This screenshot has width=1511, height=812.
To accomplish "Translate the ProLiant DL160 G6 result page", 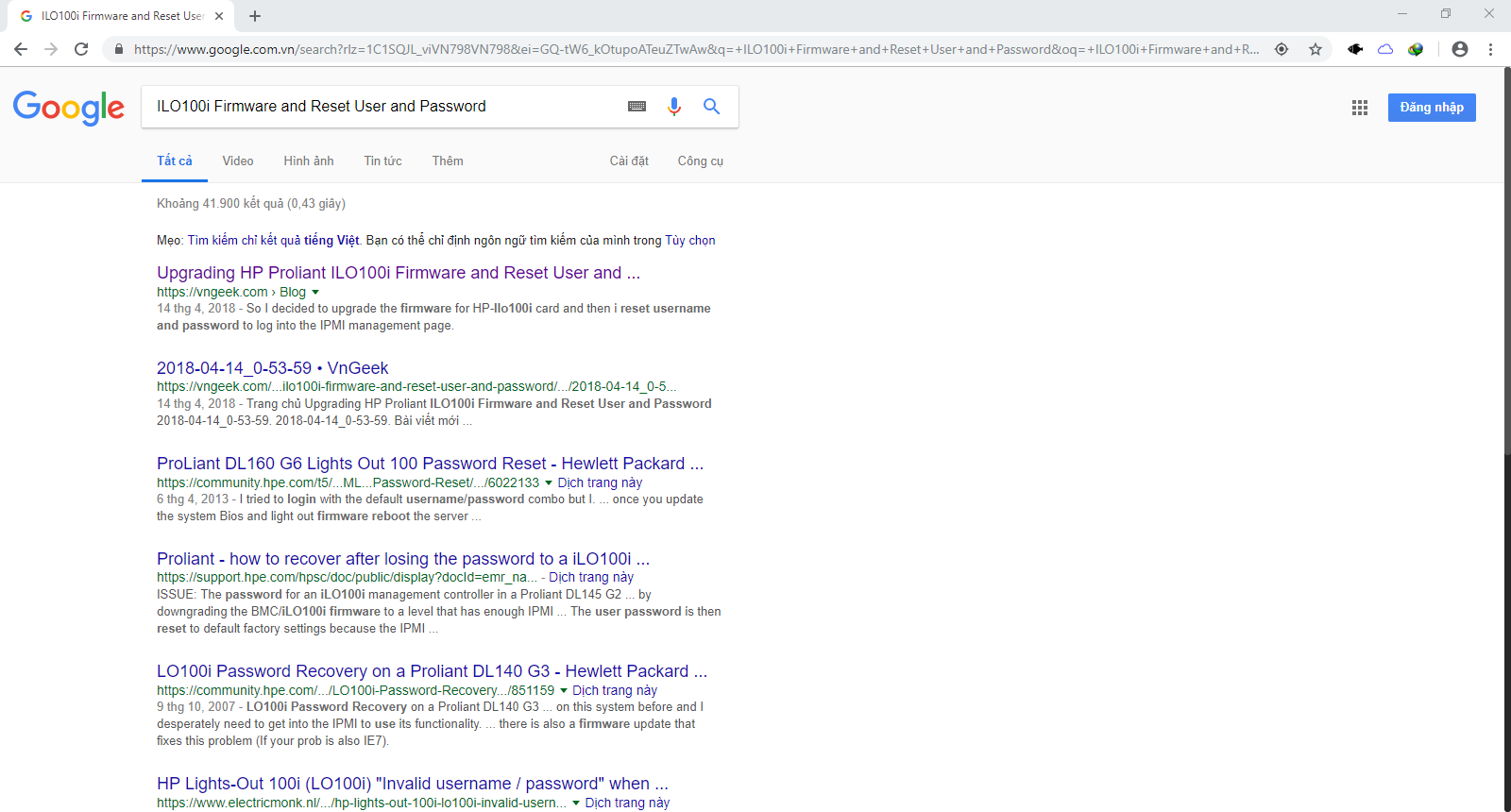I will 600,482.
